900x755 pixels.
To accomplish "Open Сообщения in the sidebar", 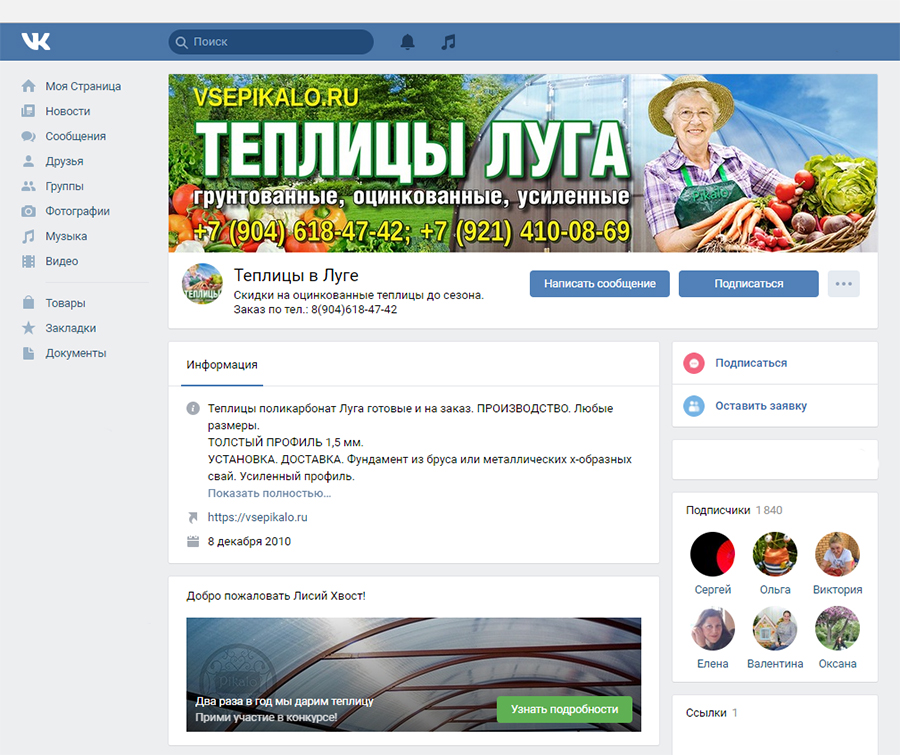I will 76,136.
